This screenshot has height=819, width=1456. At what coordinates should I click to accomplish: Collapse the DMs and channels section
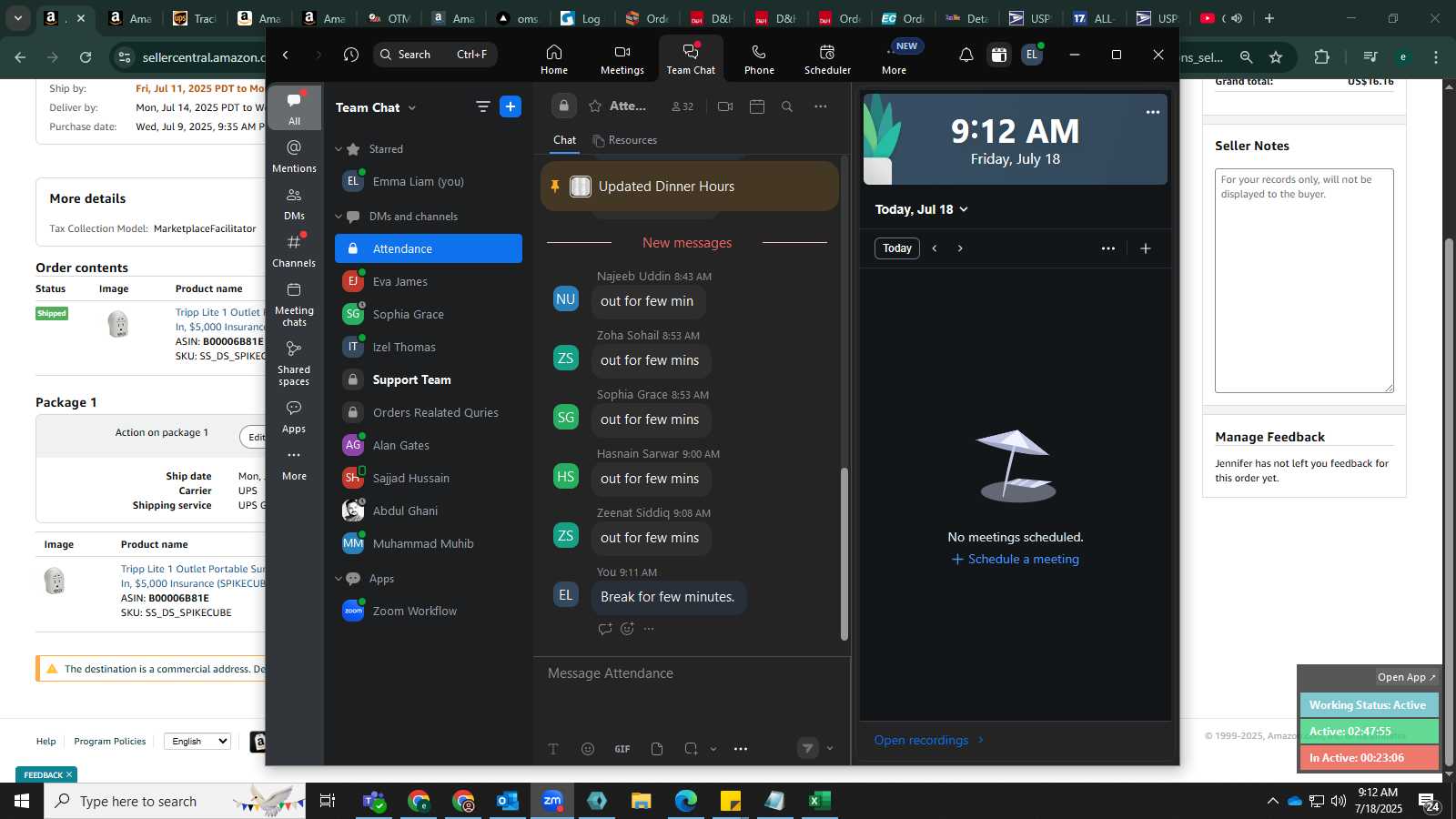point(339,217)
